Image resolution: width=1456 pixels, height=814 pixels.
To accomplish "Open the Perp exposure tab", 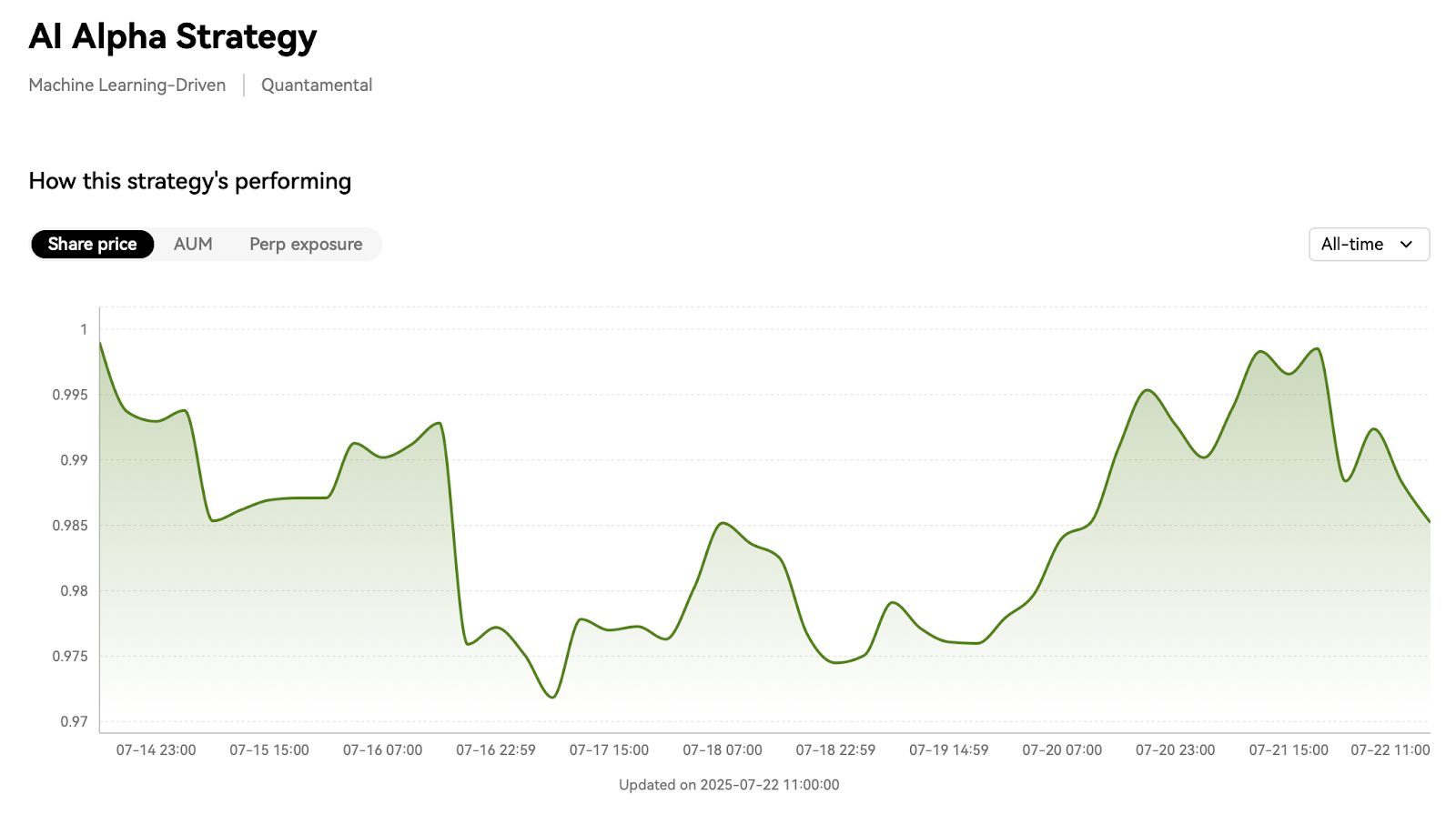I will click(x=306, y=244).
